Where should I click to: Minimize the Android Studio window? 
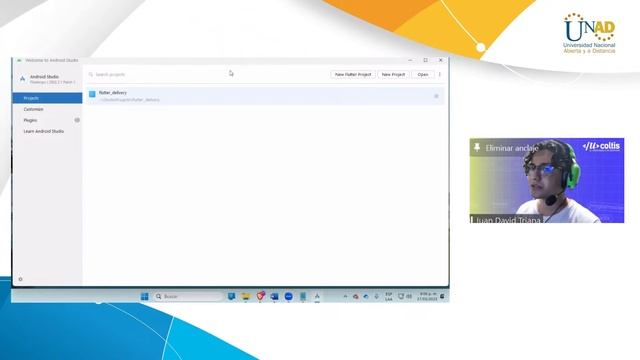(410, 60)
